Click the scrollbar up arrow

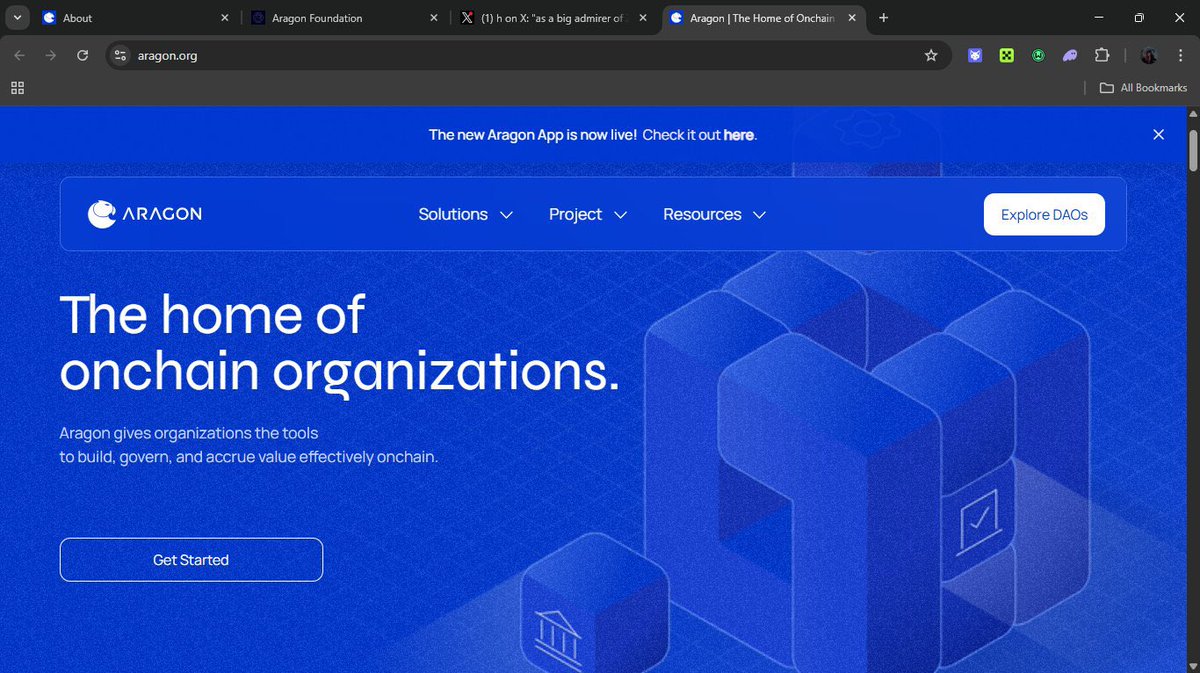pos(1192,114)
